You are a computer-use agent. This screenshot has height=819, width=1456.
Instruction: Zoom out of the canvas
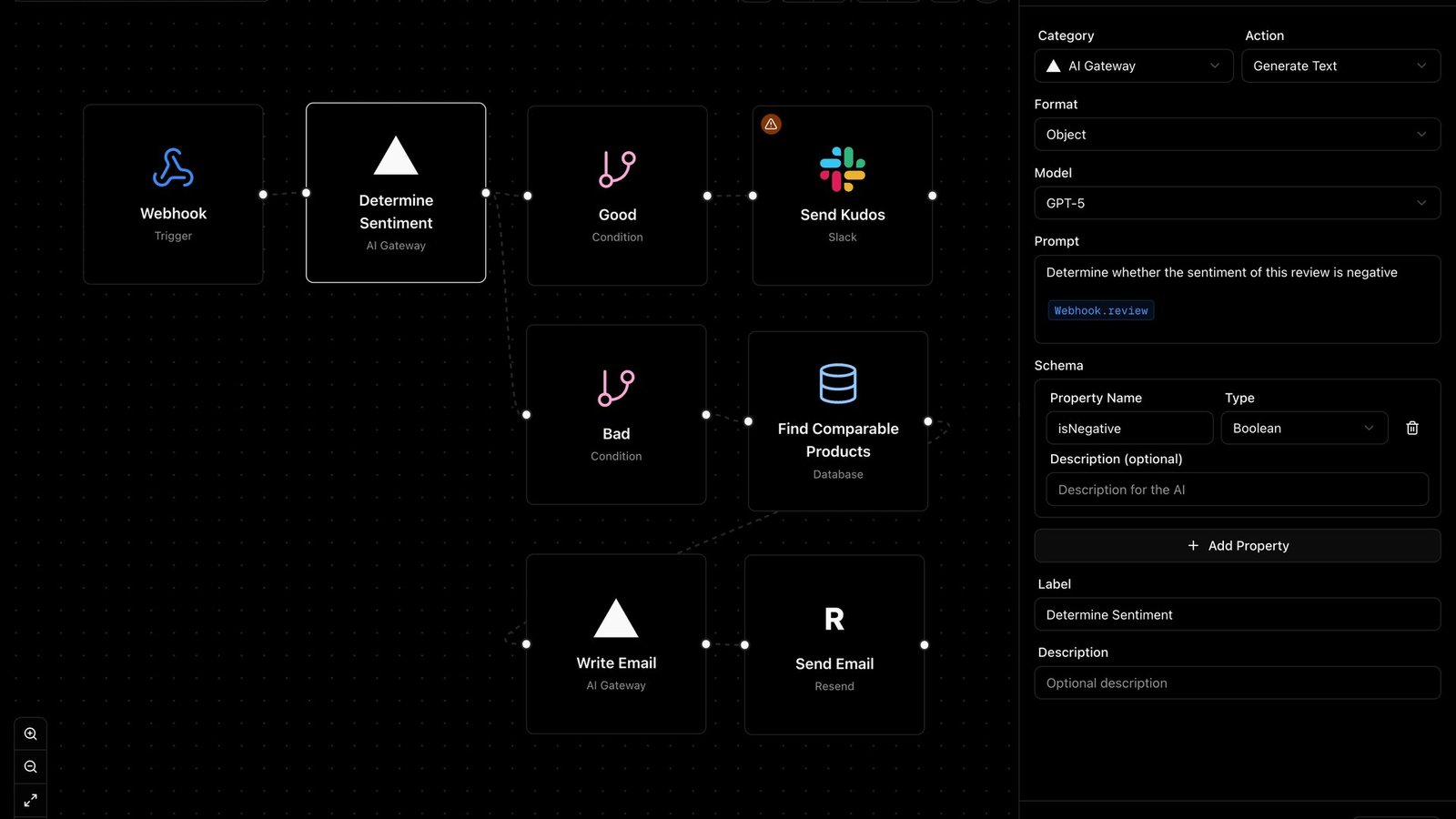(30, 767)
